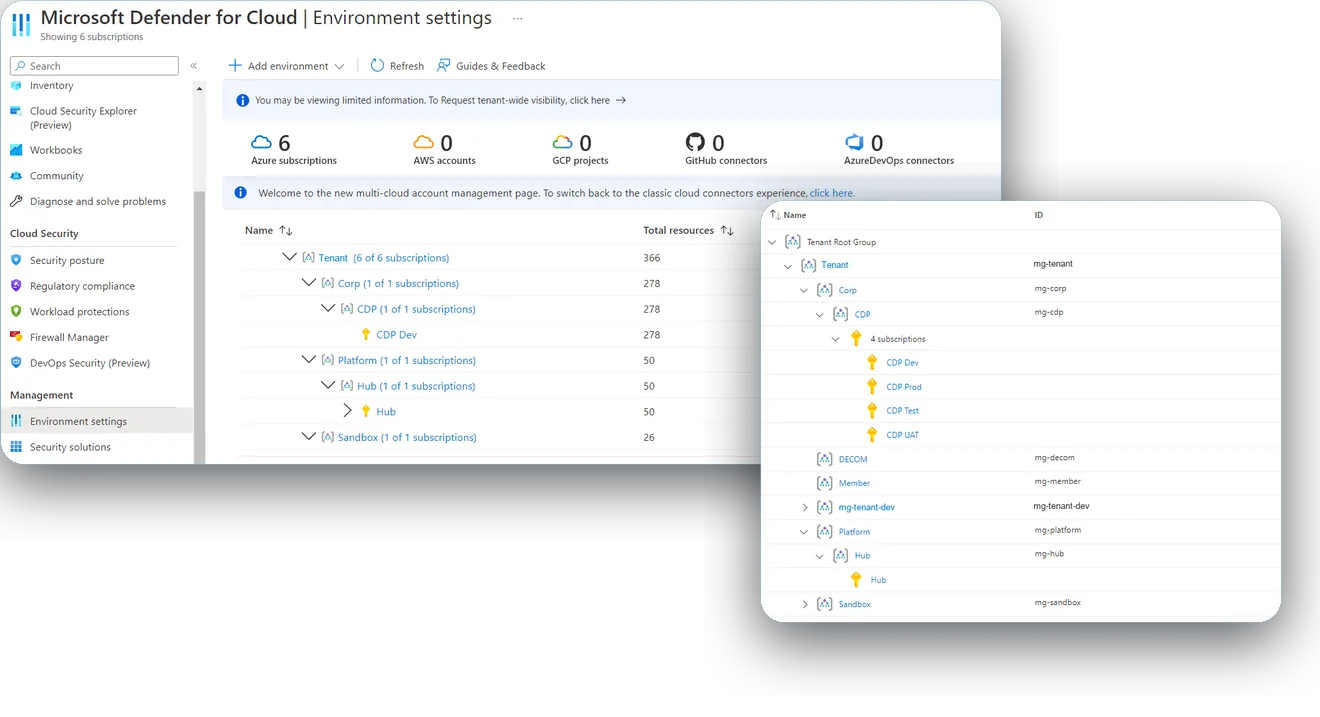Click in the sidebar Search field
Screen dimensions: 1320x717
click(x=94, y=66)
